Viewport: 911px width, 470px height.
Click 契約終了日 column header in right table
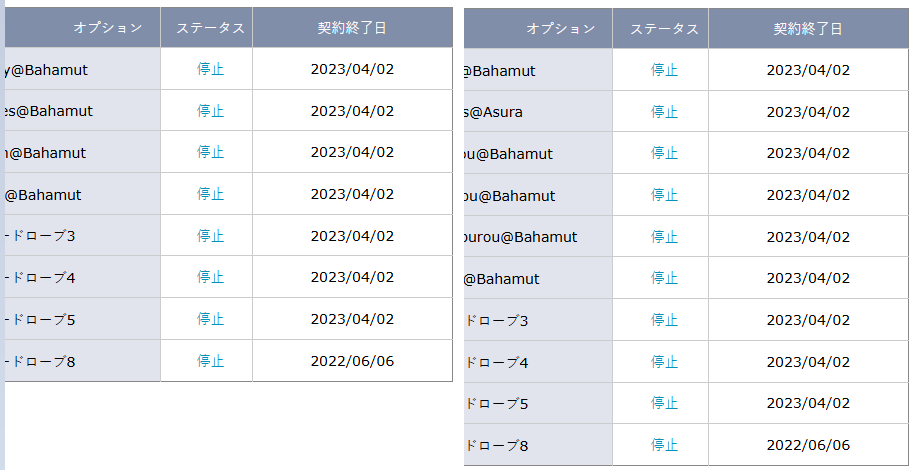pos(808,29)
